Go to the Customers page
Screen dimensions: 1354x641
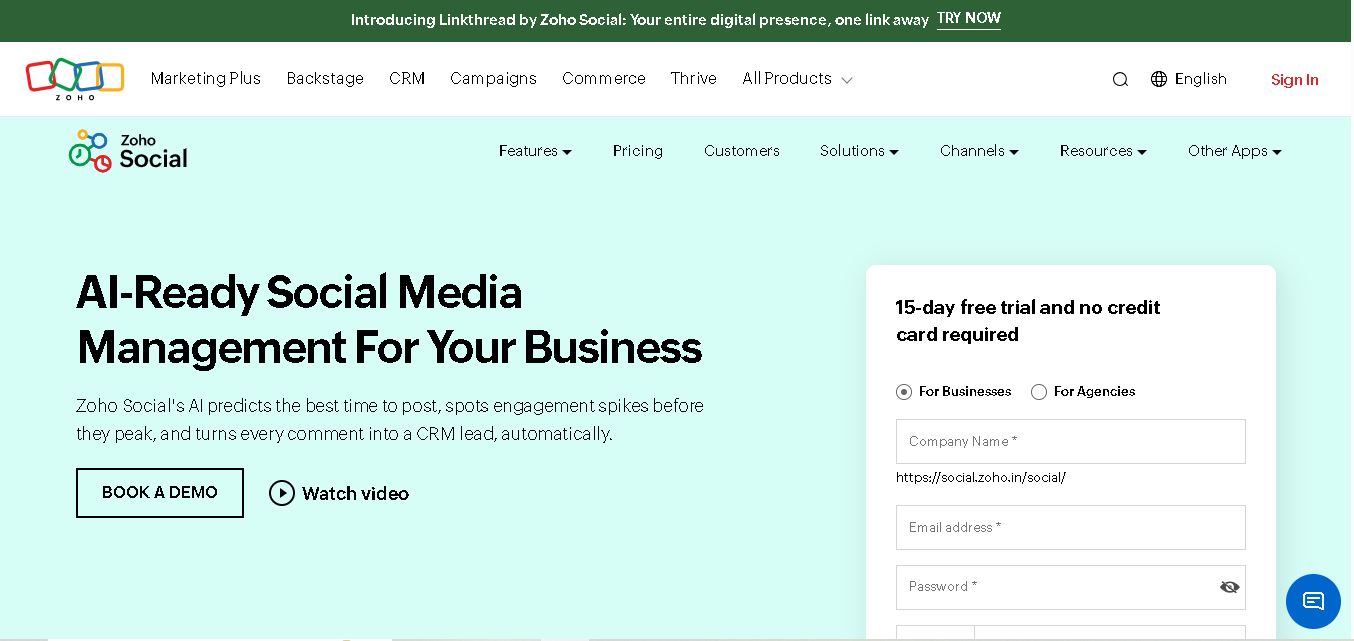tap(742, 151)
